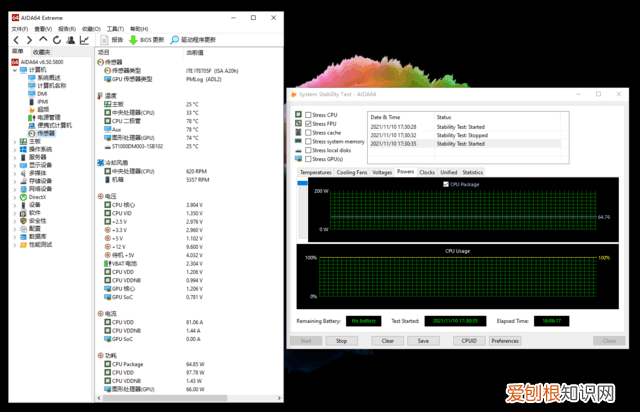640x412 pixels.
Task: Click the report page icon in toolbar
Action: click(103, 40)
